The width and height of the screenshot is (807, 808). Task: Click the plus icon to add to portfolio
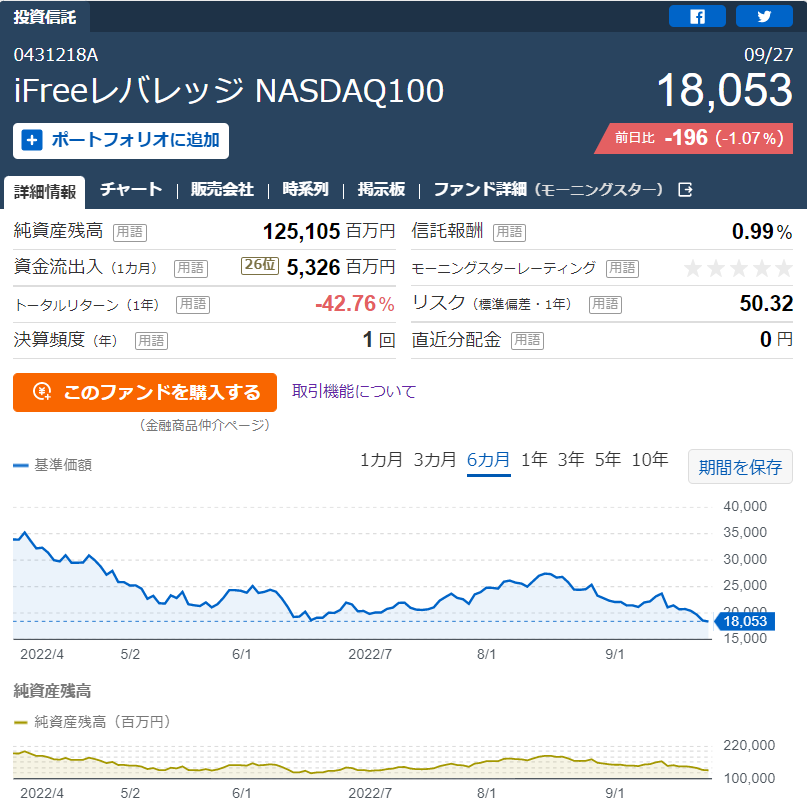[x=32, y=140]
